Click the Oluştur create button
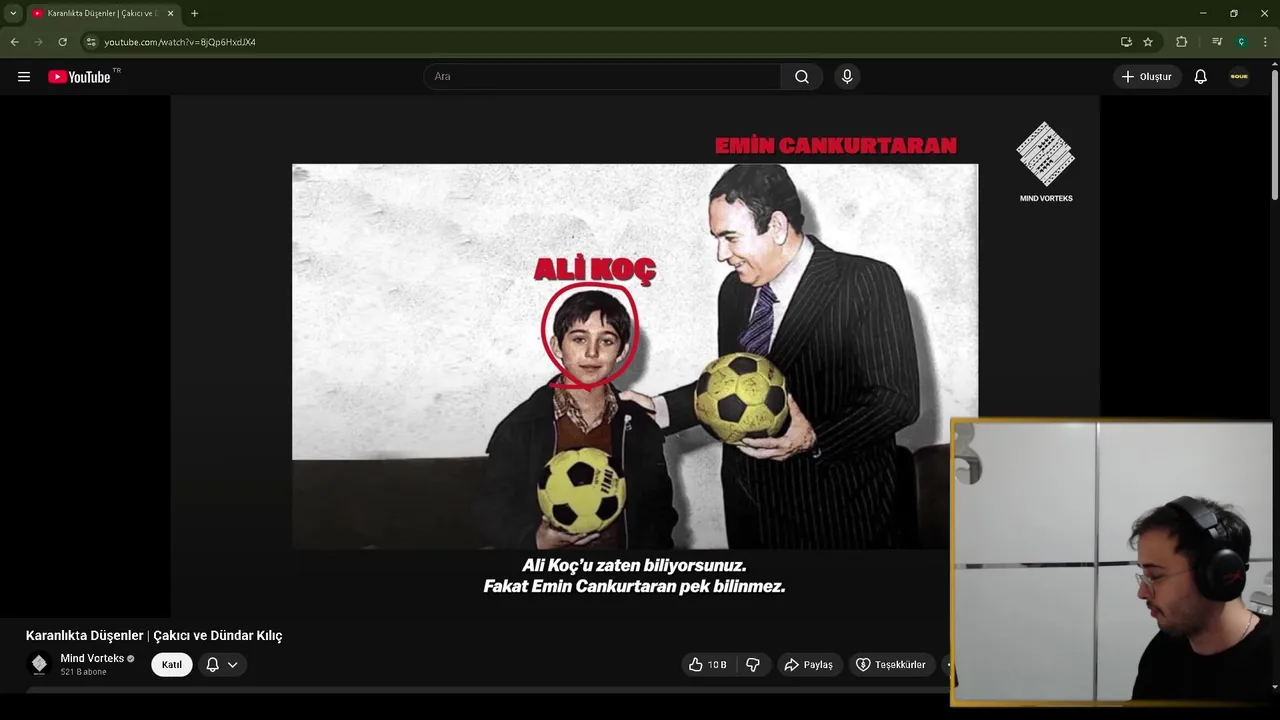The image size is (1280, 720). coord(1147,77)
